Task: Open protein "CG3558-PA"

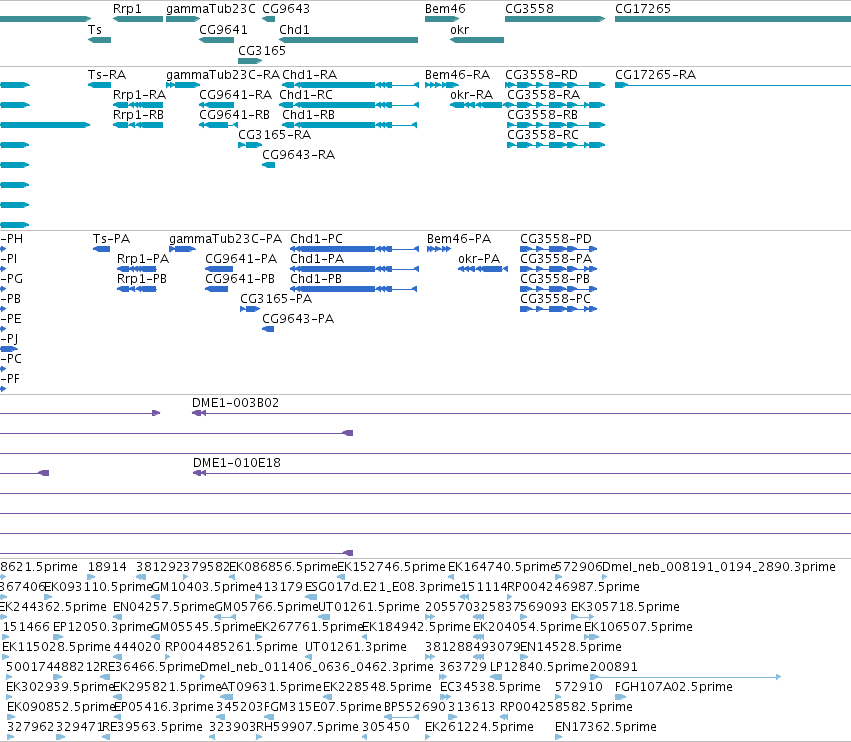Action: pyautogui.click(x=556, y=259)
